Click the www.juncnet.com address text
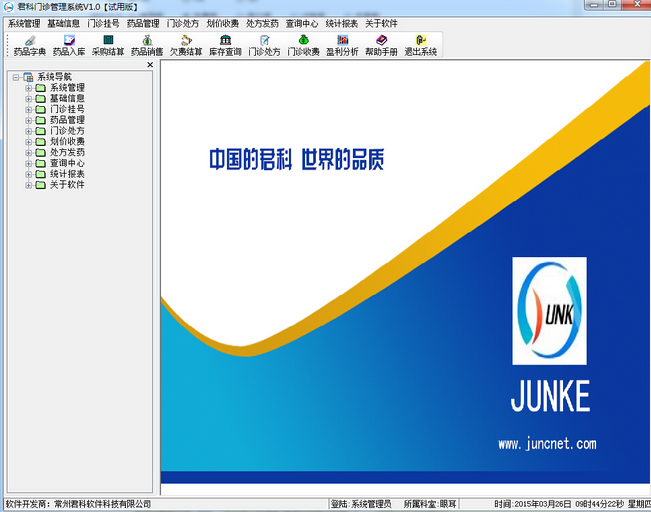 tap(547, 444)
